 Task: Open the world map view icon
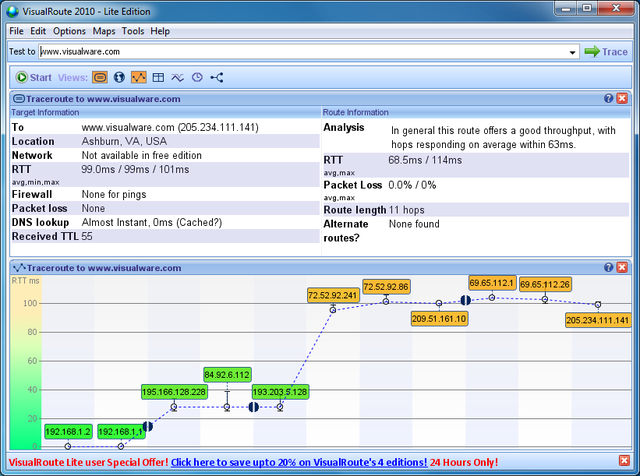[x=119, y=77]
